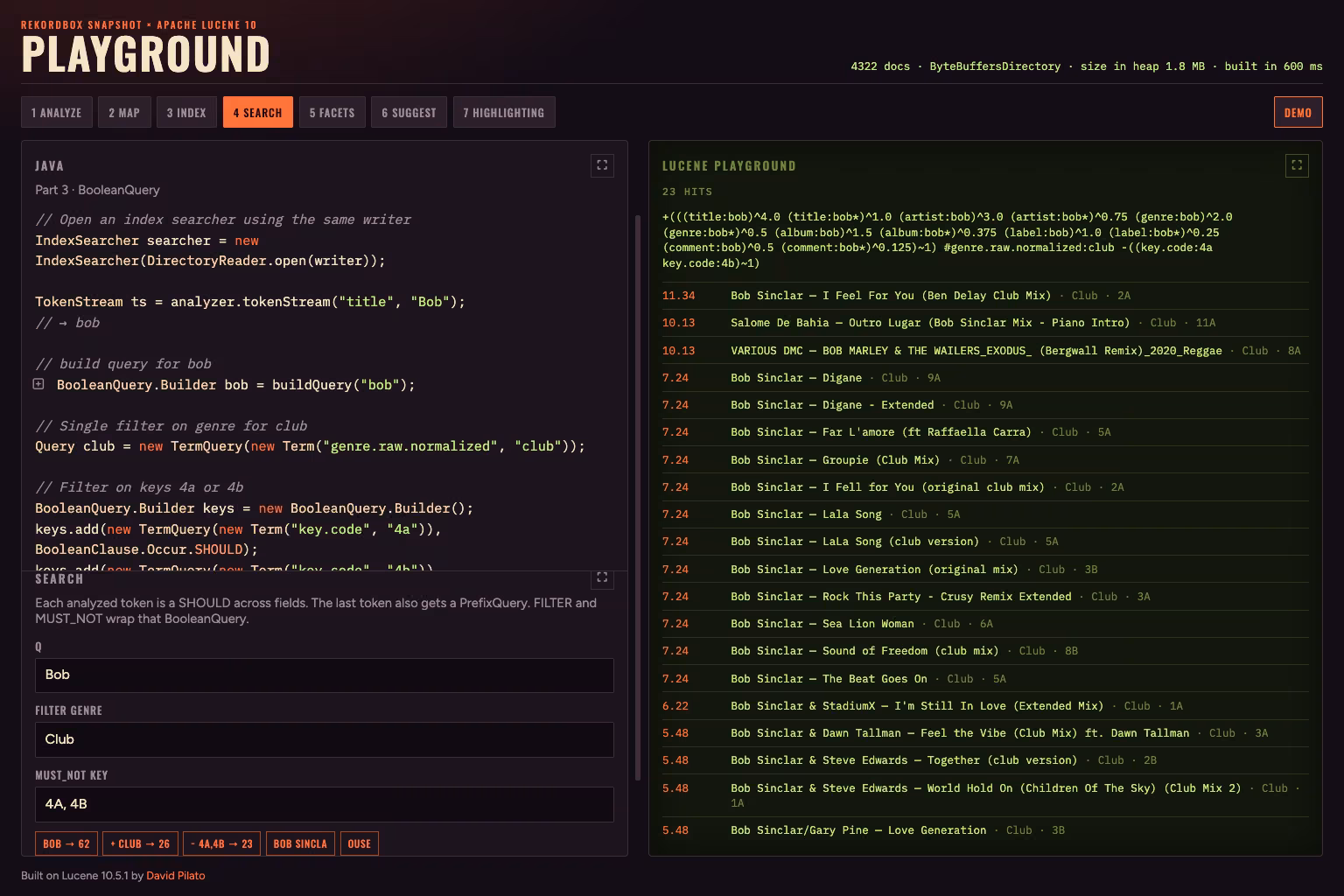This screenshot has width=1344, height=896.
Task: Click the "ByteBuffersDirectory" stat text
Action: pos(995,66)
